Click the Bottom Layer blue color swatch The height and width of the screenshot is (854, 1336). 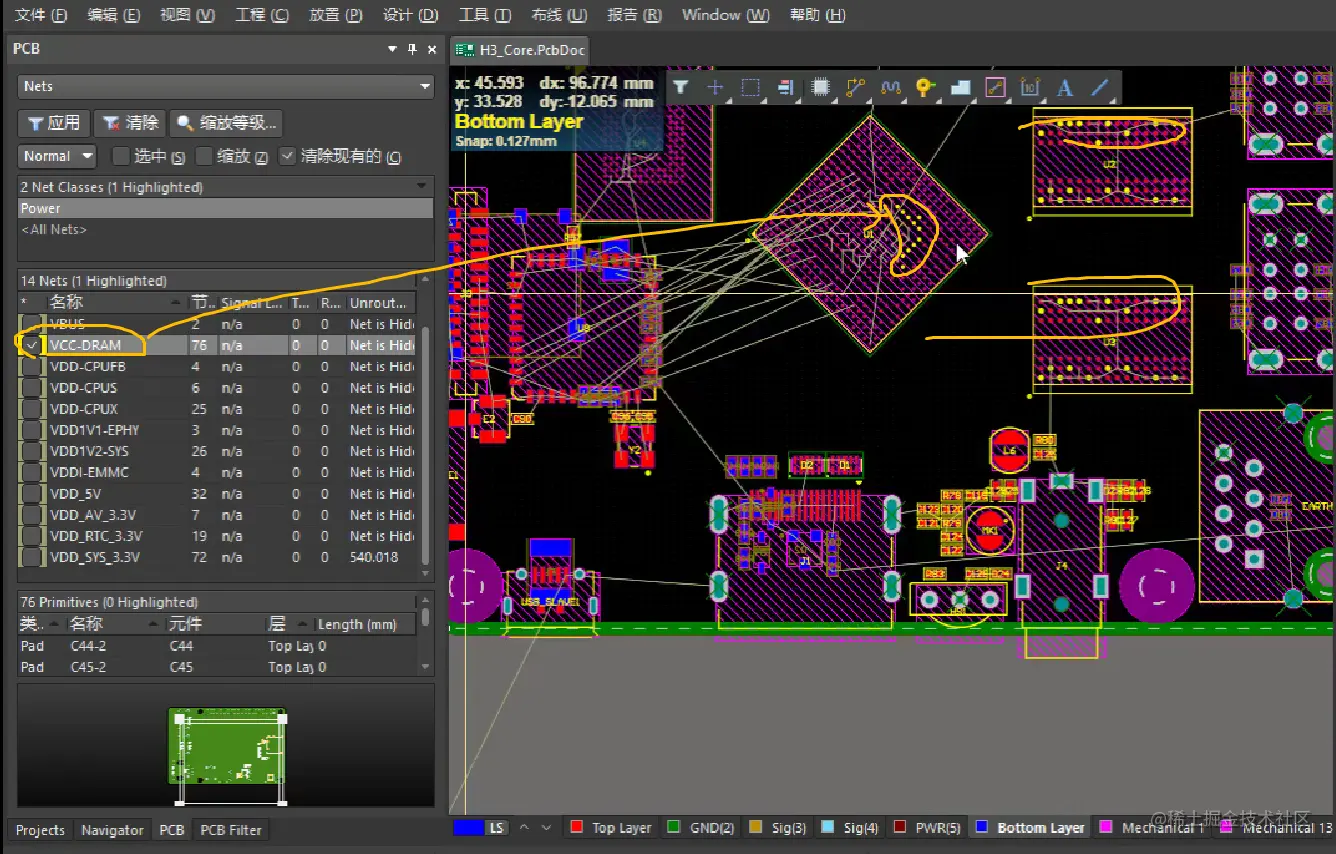click(981, 827)
